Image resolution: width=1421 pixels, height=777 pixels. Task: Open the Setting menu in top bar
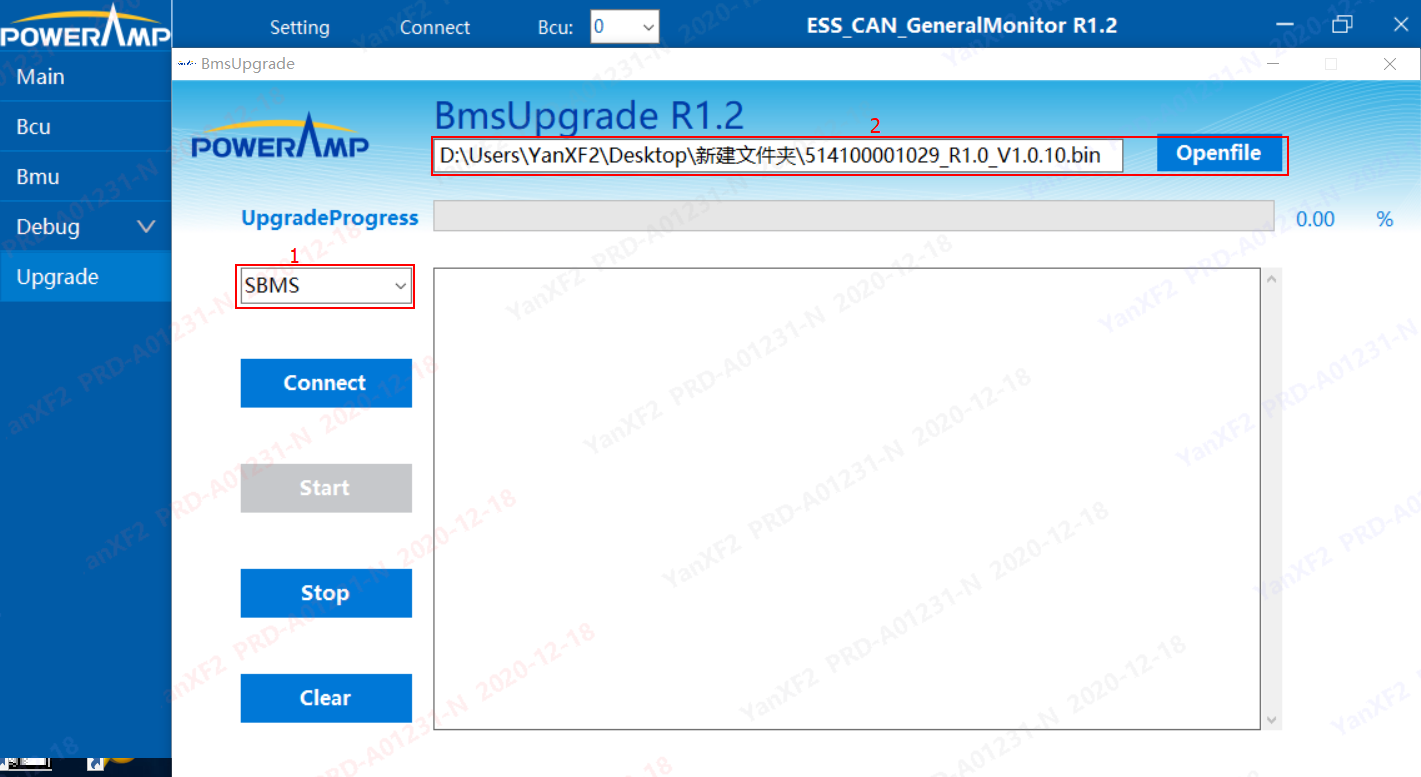(299, 27)
